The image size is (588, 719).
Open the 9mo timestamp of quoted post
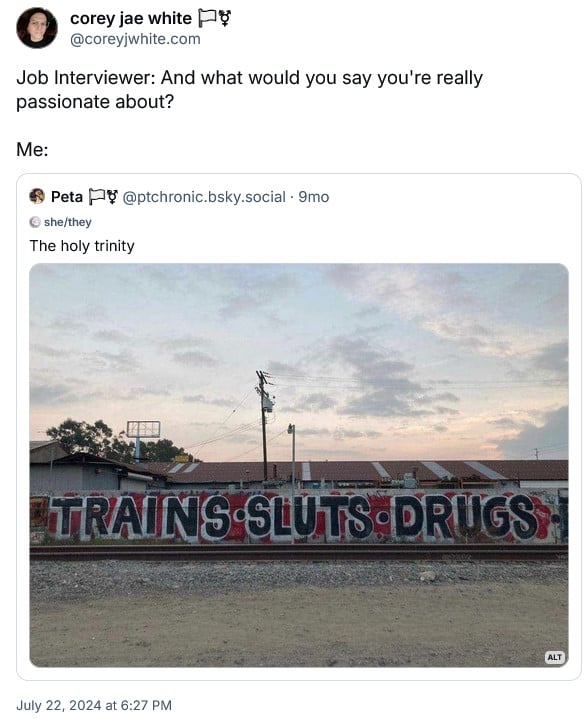coord(314,197)
